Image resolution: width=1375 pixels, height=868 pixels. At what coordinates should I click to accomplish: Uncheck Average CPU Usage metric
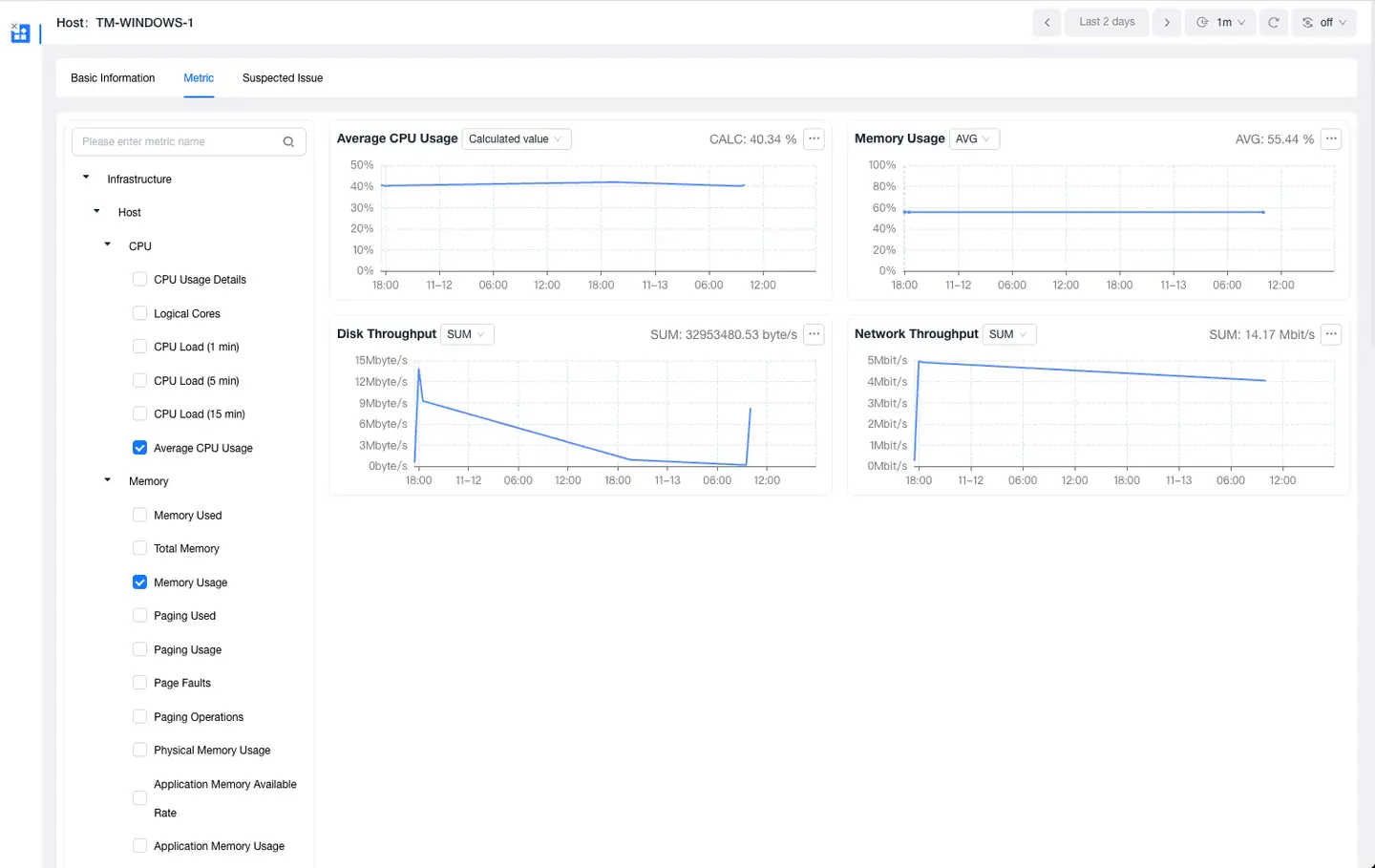coord(139,448)
